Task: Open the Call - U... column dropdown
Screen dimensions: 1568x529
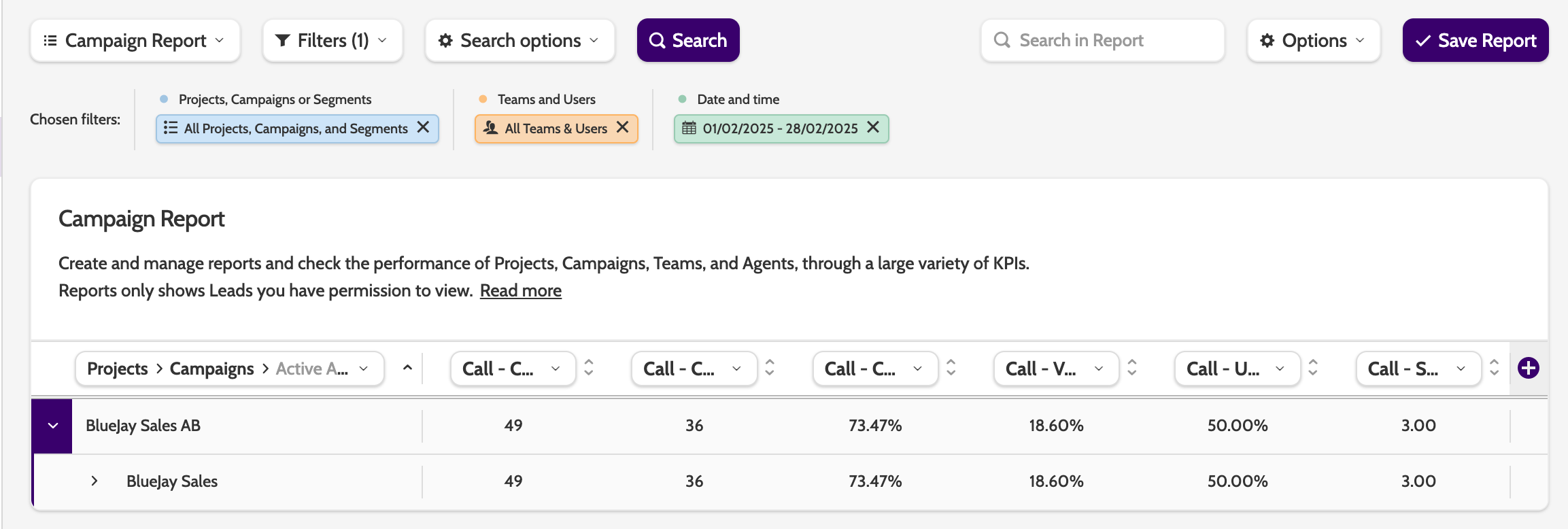Action: 1237,369
